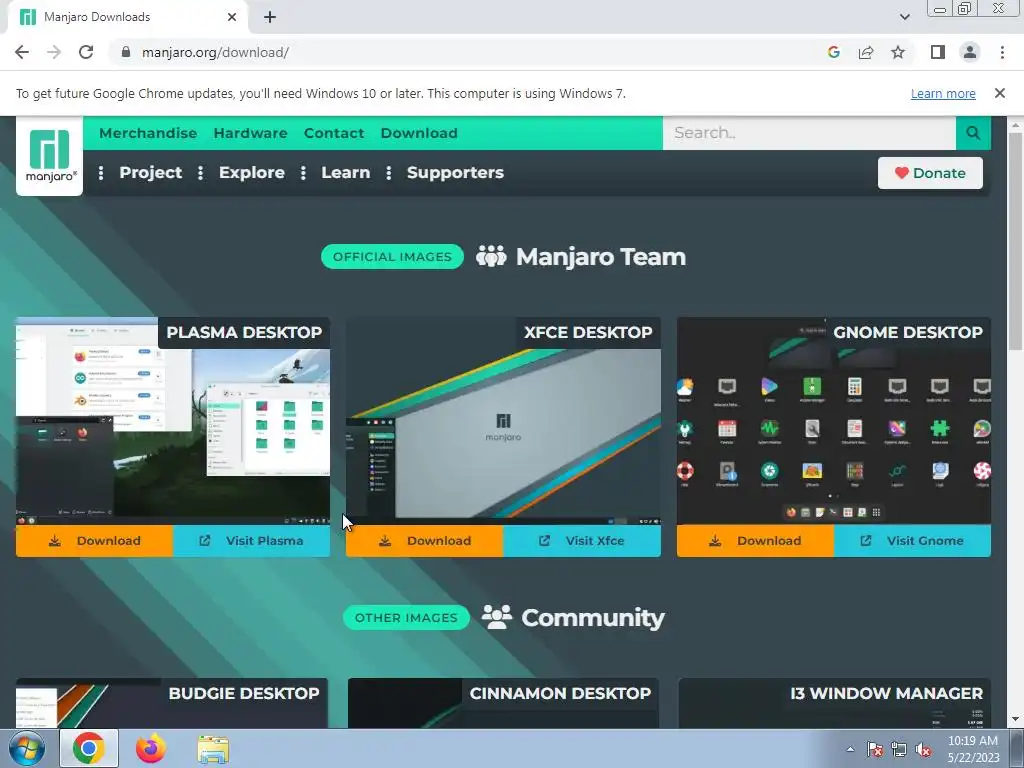Viewport: 1024px width, 768px height.
Task: Click the search magnifier button
Action: click(973, 133)
